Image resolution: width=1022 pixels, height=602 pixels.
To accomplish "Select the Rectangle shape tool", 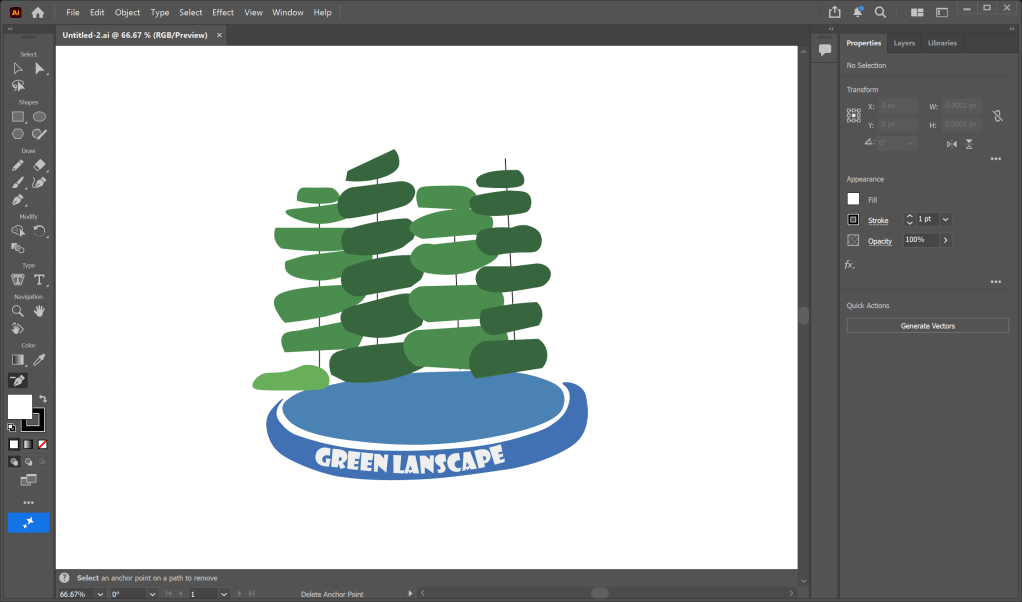I will (x=18, y=117).
